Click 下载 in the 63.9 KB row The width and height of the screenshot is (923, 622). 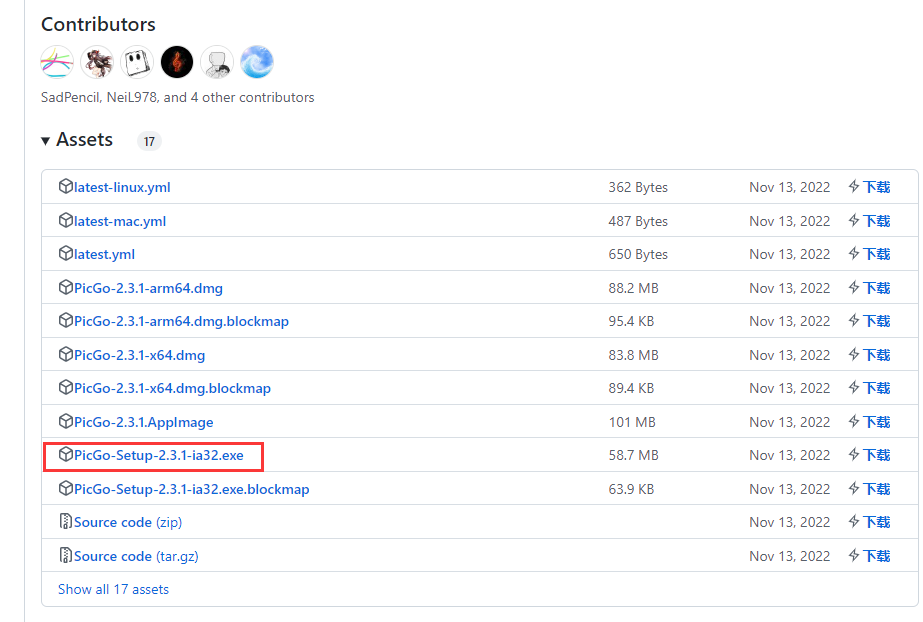tap(876, 490)
